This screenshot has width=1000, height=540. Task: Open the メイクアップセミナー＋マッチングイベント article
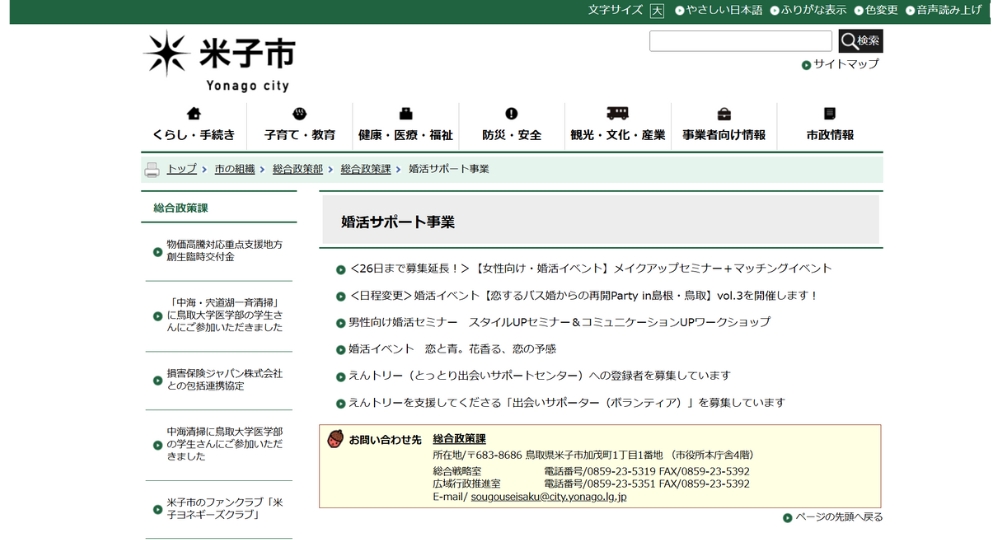(x=591, y=268)
